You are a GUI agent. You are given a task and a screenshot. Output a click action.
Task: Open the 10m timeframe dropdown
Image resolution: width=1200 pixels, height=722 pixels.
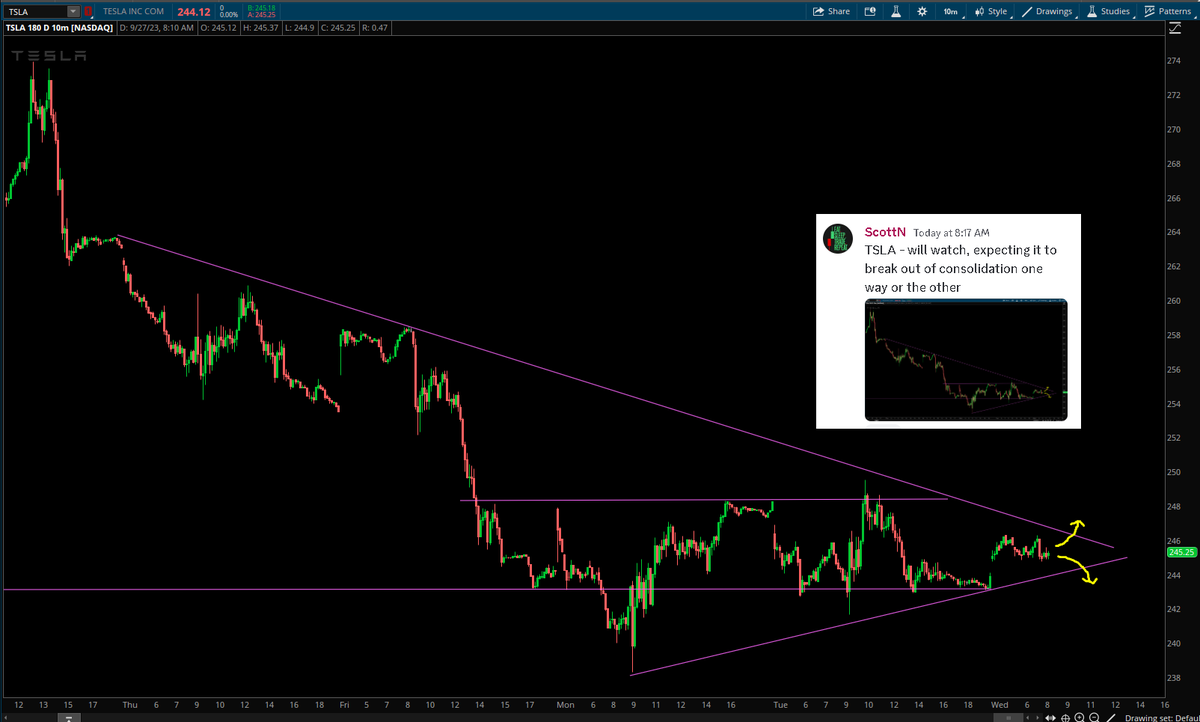pos(951,11)
